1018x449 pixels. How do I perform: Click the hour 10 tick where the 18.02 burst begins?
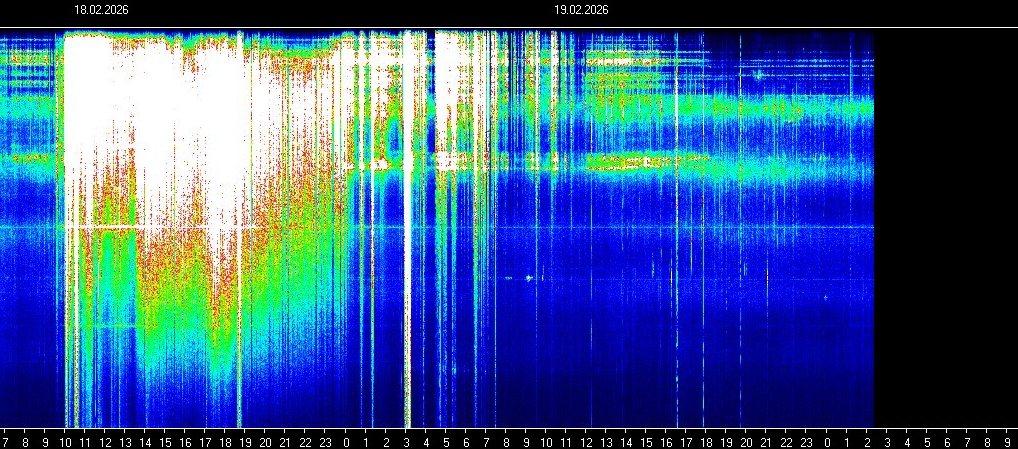(x=66, y=440)
